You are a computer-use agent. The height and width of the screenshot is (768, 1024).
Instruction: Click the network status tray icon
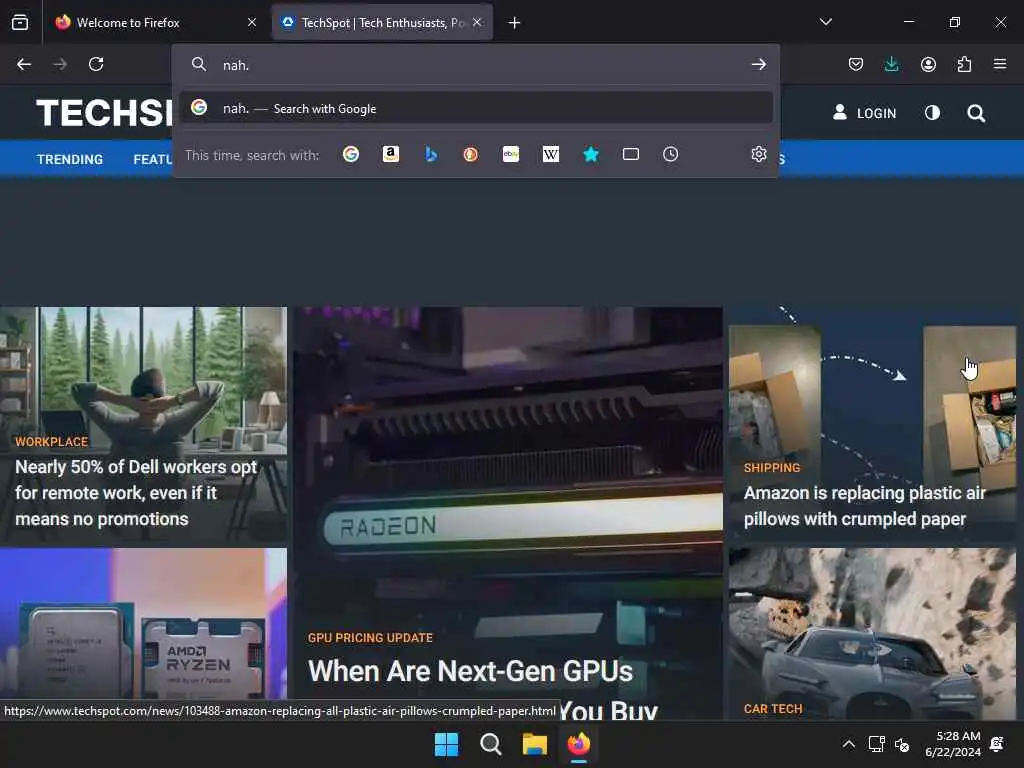(x=876, y=744)
